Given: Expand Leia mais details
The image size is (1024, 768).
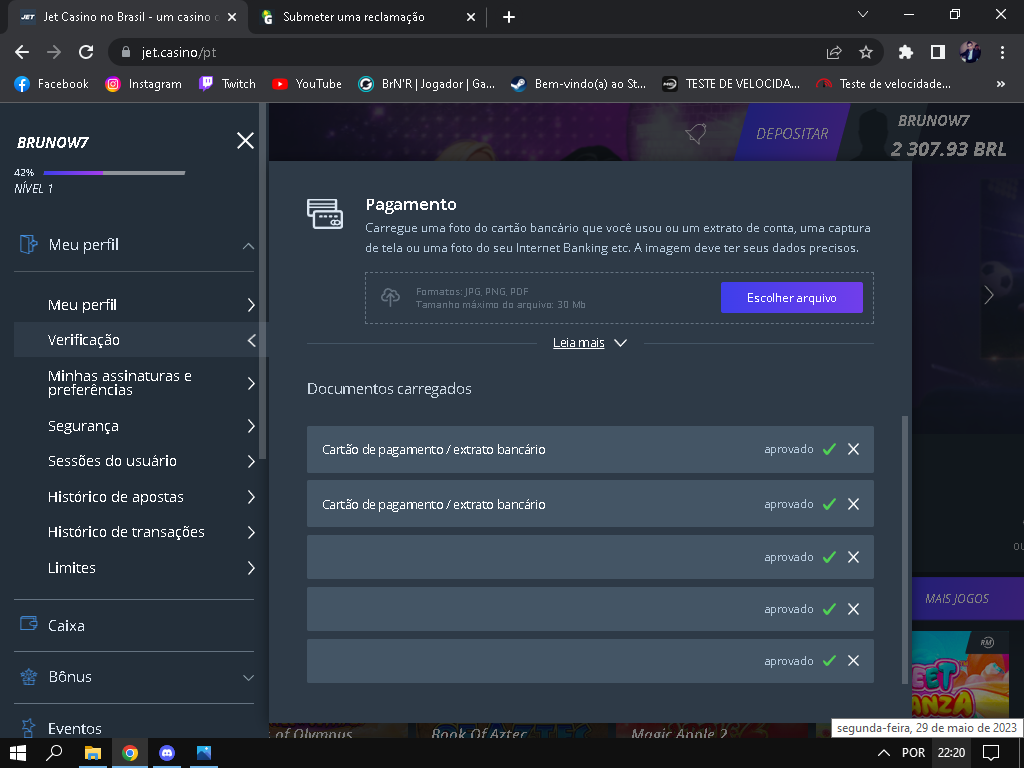Looking at the screenshot, I should pyautogui.click(x=590, y=343).
